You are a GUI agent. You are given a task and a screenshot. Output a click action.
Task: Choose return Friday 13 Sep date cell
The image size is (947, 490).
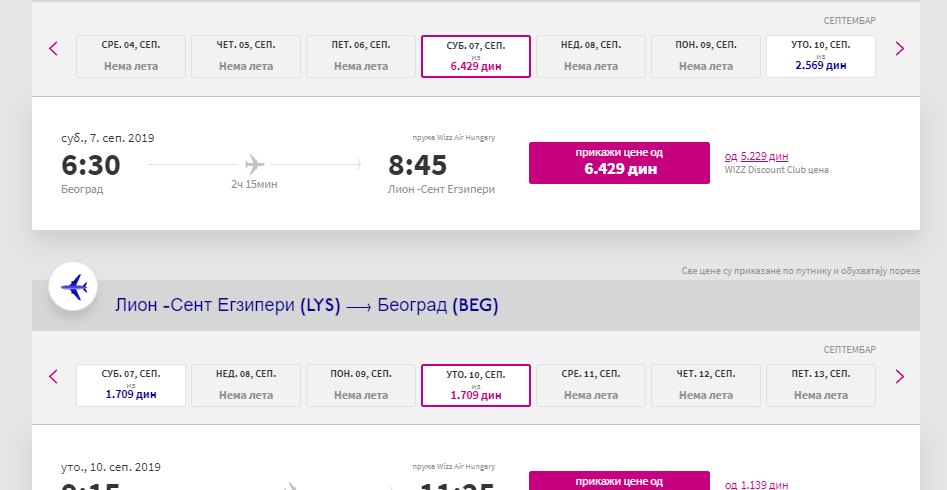click(x=821, y=385)
